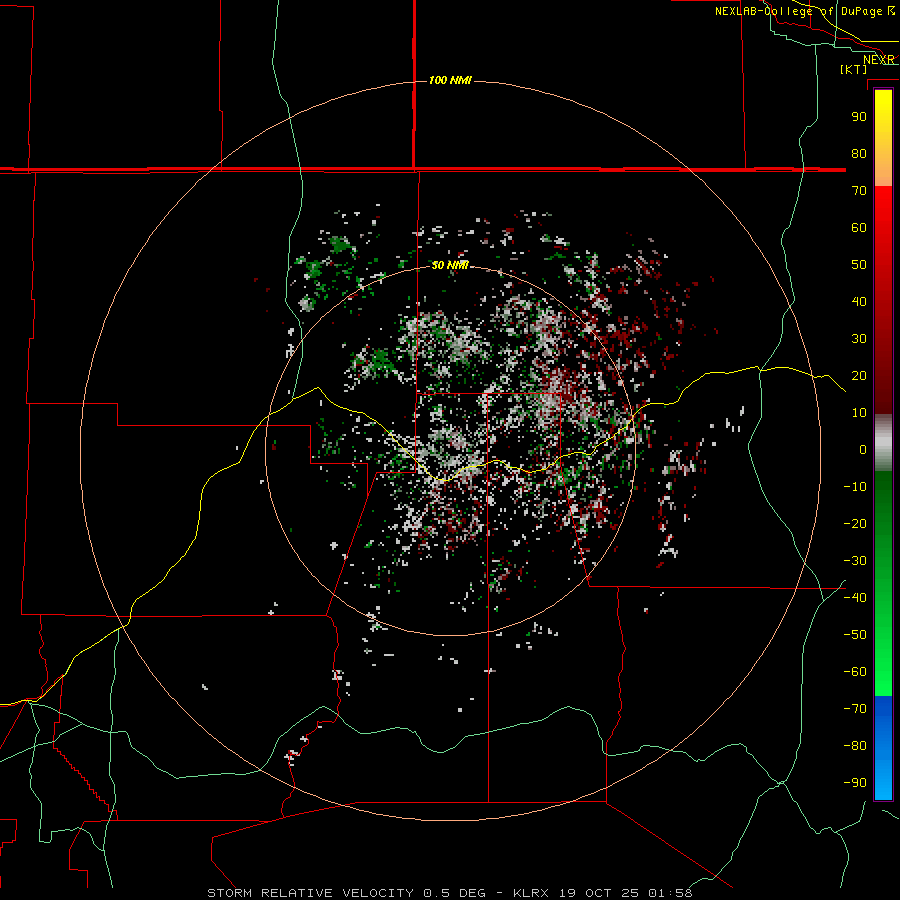
Task: Click the yellow-orange top segment of color bar
Action: [x=883, y=138]
